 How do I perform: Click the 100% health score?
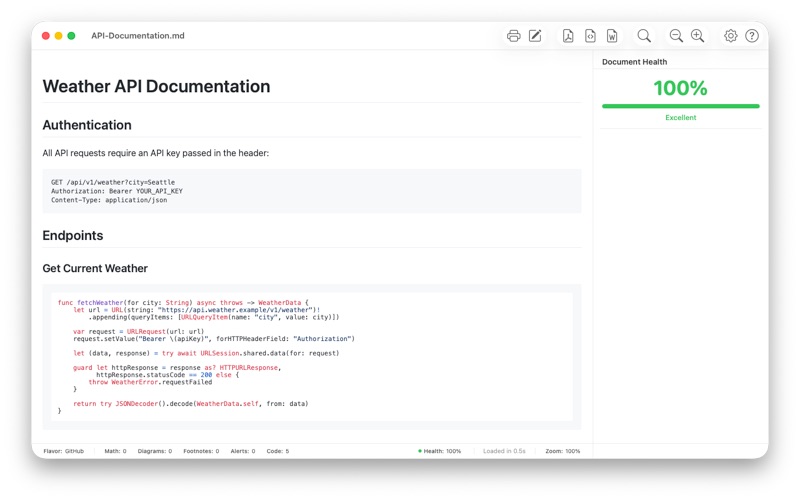[x=681, y=88]
